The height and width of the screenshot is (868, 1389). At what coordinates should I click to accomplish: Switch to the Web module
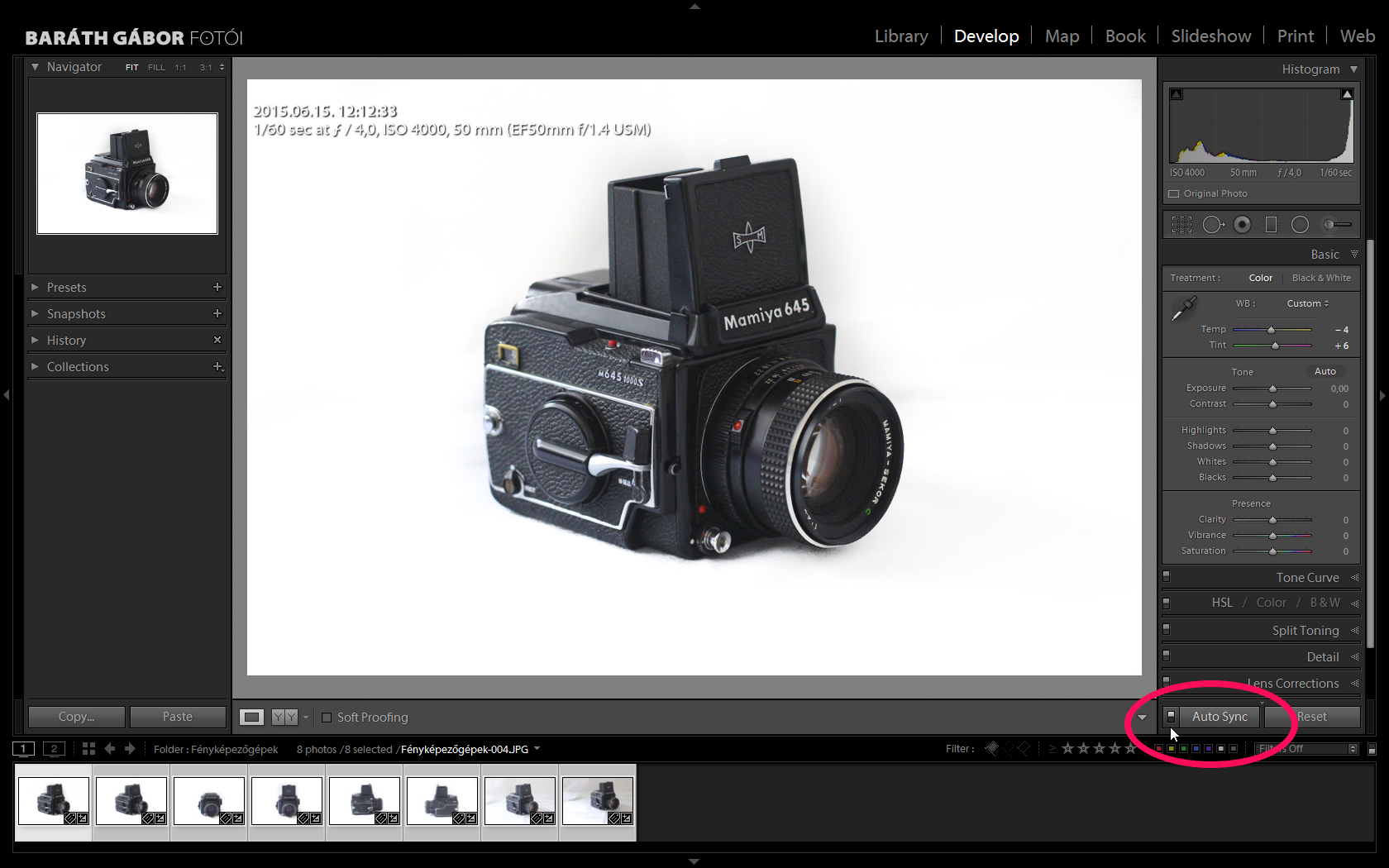click(1358, 36)
